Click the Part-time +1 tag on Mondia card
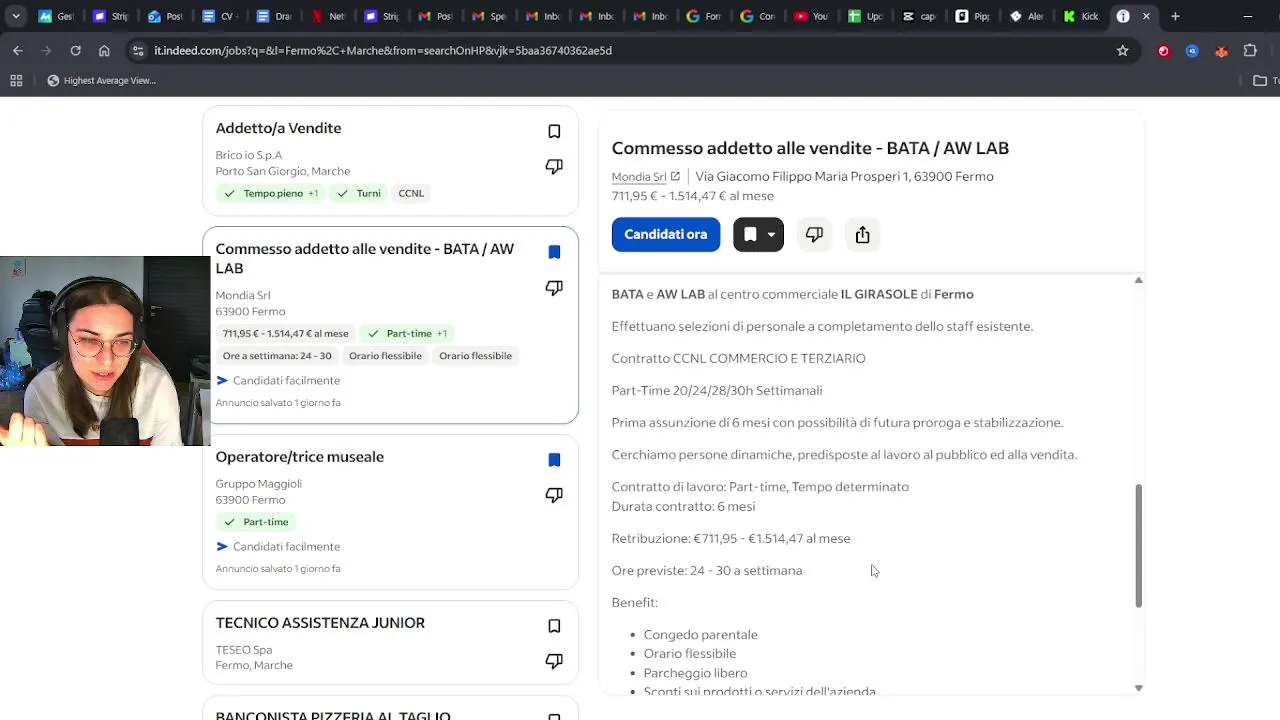 (x=407, y=333)
